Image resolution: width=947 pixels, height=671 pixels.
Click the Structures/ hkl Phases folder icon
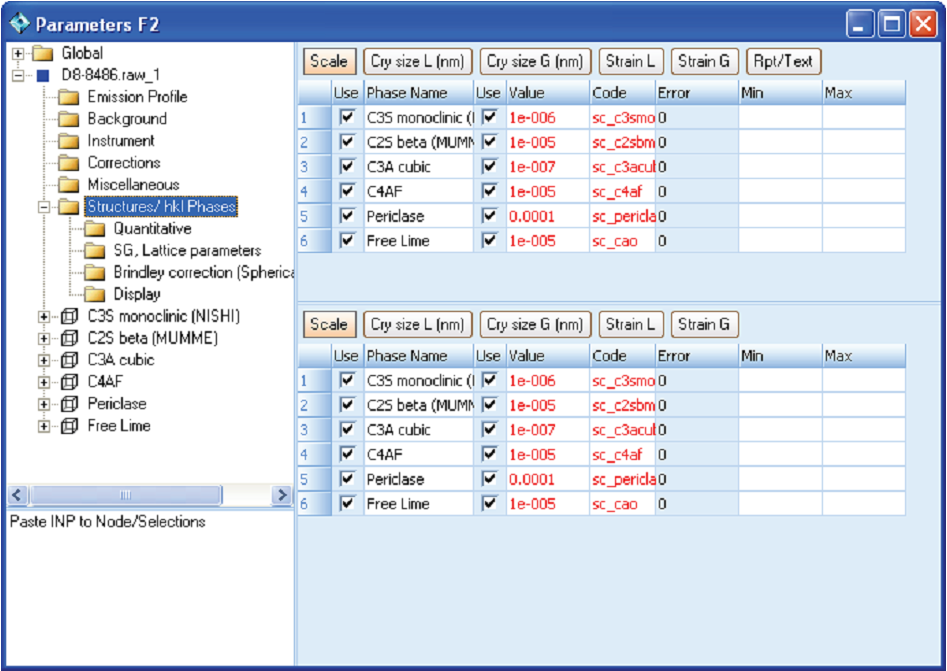pos(69,207)
